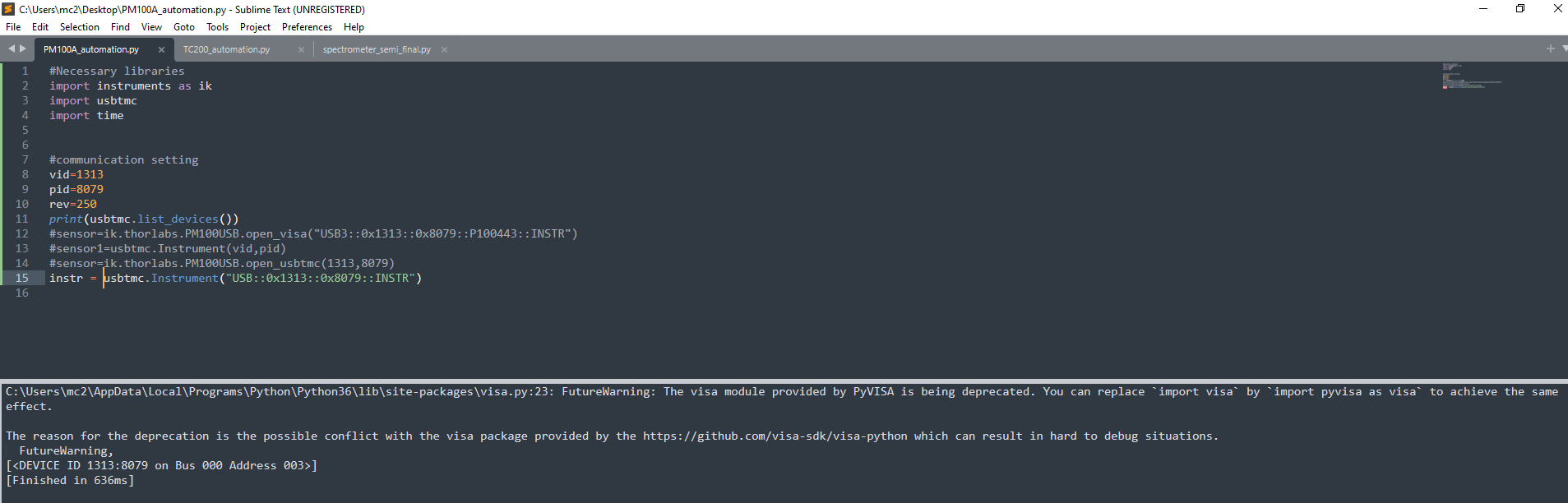
Task: Switch to the spectrometer_semi_final.py tab
Action: click(378, 48)
